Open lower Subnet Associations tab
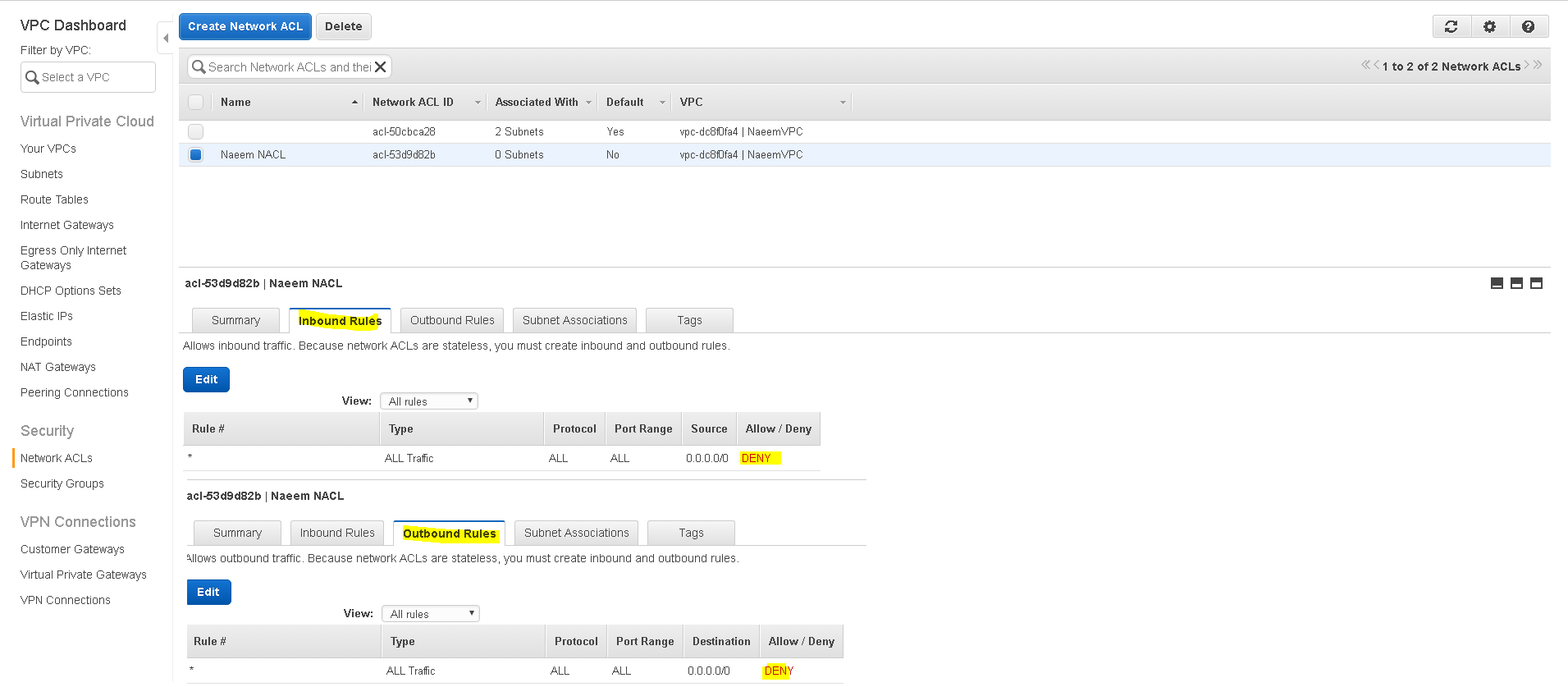Screen dimensions: 1568x687 pos(576,533)
